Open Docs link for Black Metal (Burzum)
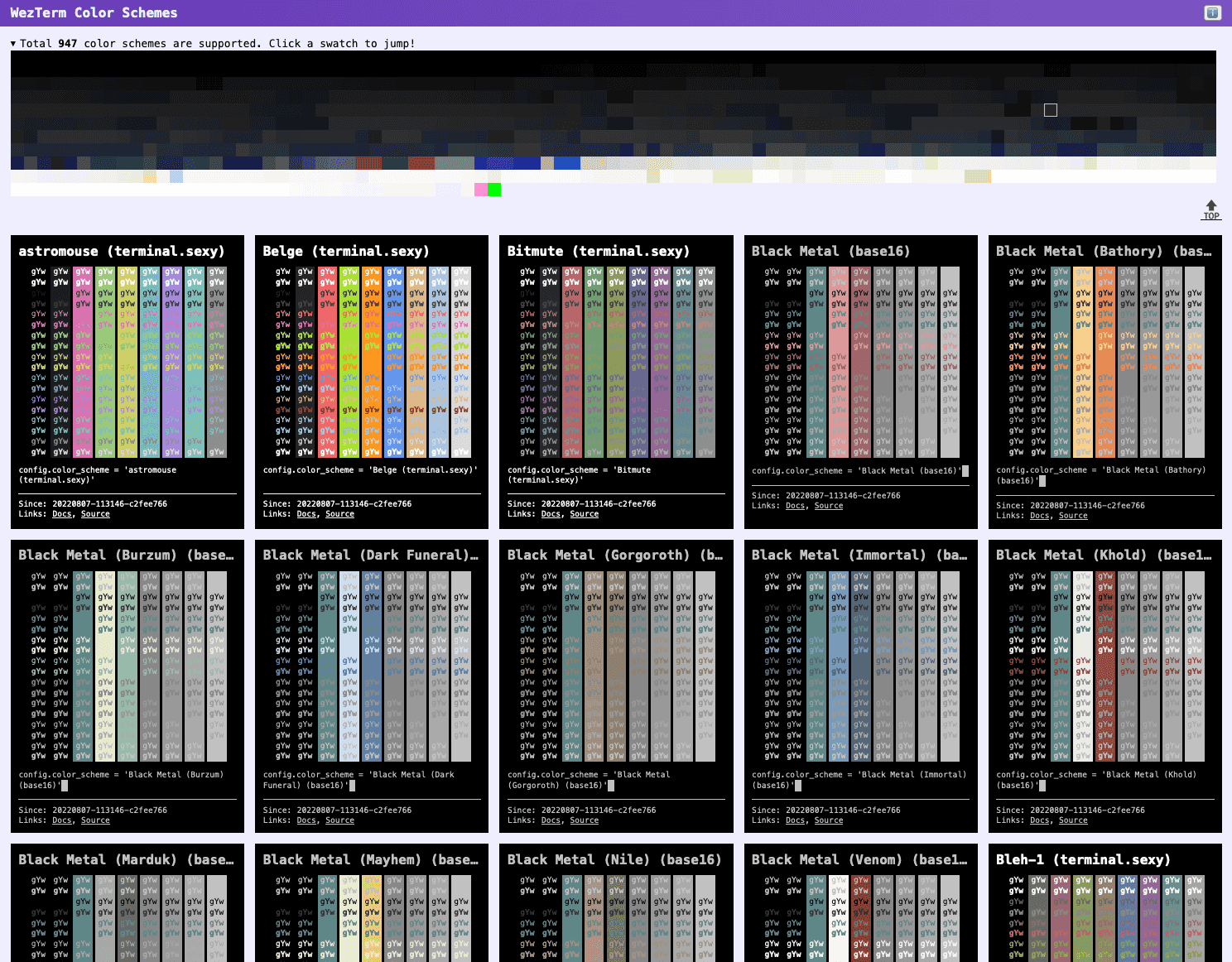The height and width of the screenshot is (962, 1232). pos(62,820)
